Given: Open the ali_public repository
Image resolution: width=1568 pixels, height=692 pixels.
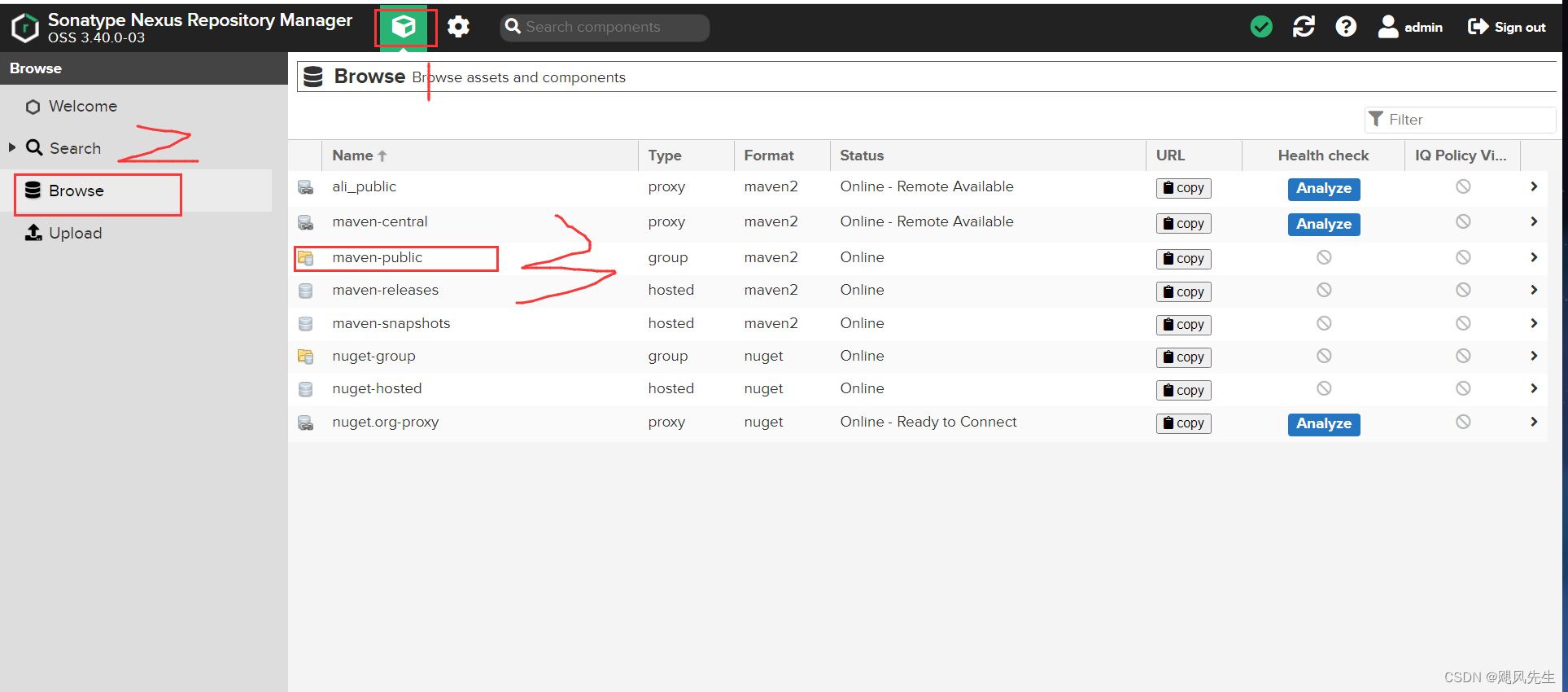Looking at the screenshot, I should (x=364, y=186).
